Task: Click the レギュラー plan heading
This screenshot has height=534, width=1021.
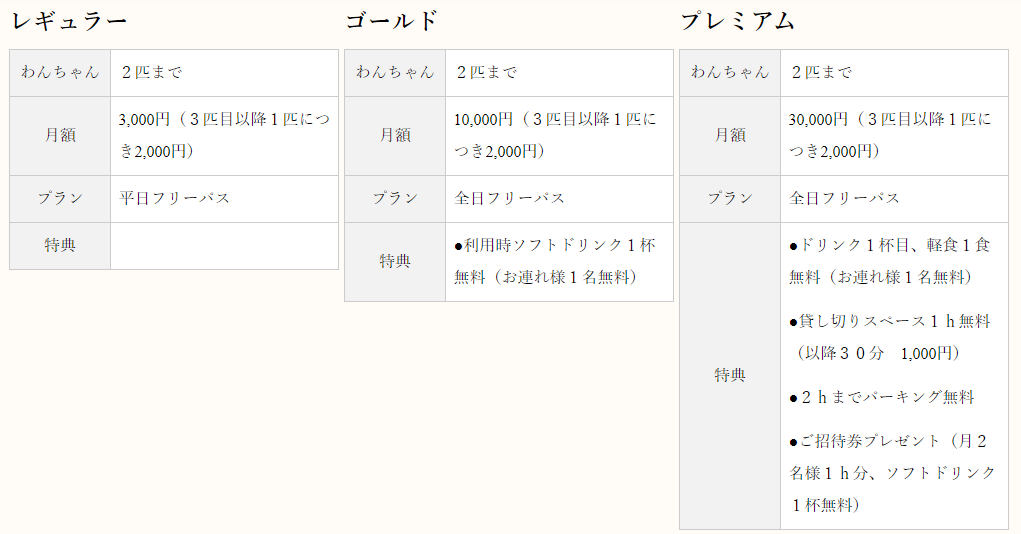Action: point(69,21)
